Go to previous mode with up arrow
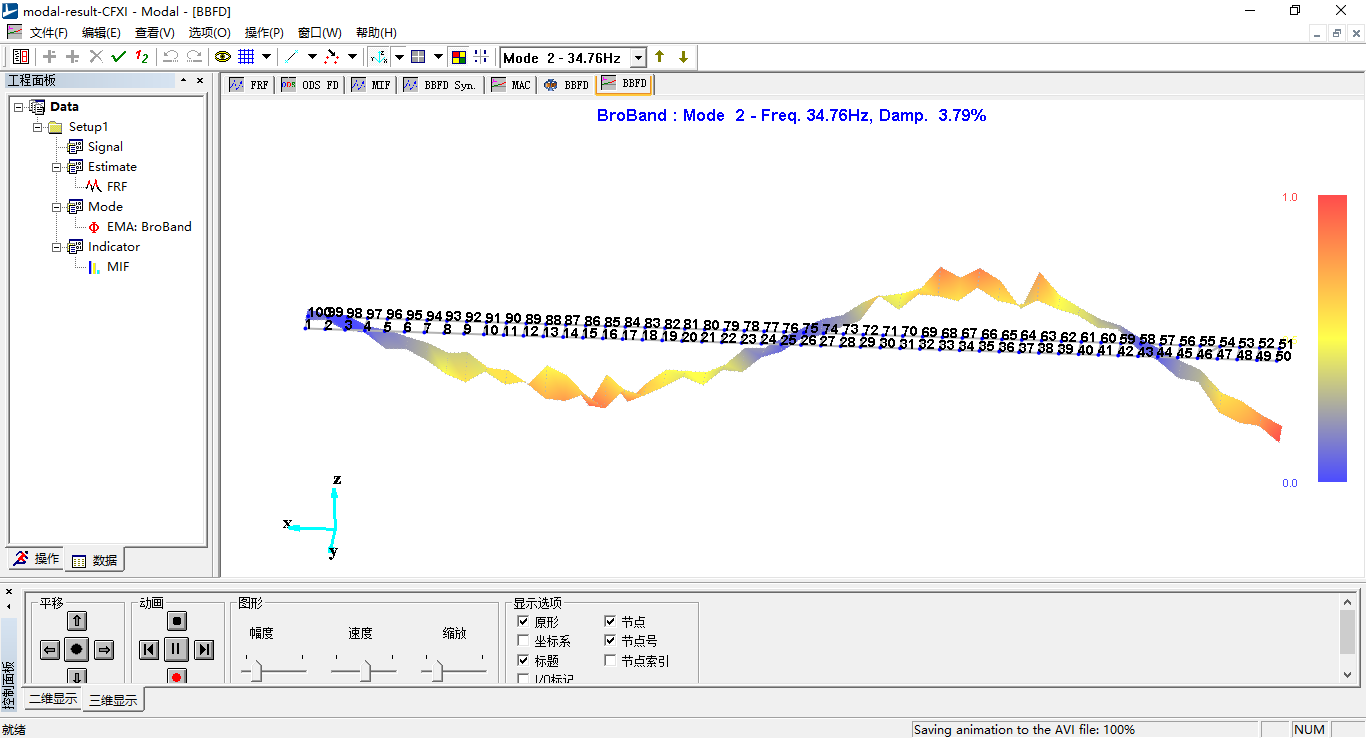 pyautogui.click(x=660, y=57)
